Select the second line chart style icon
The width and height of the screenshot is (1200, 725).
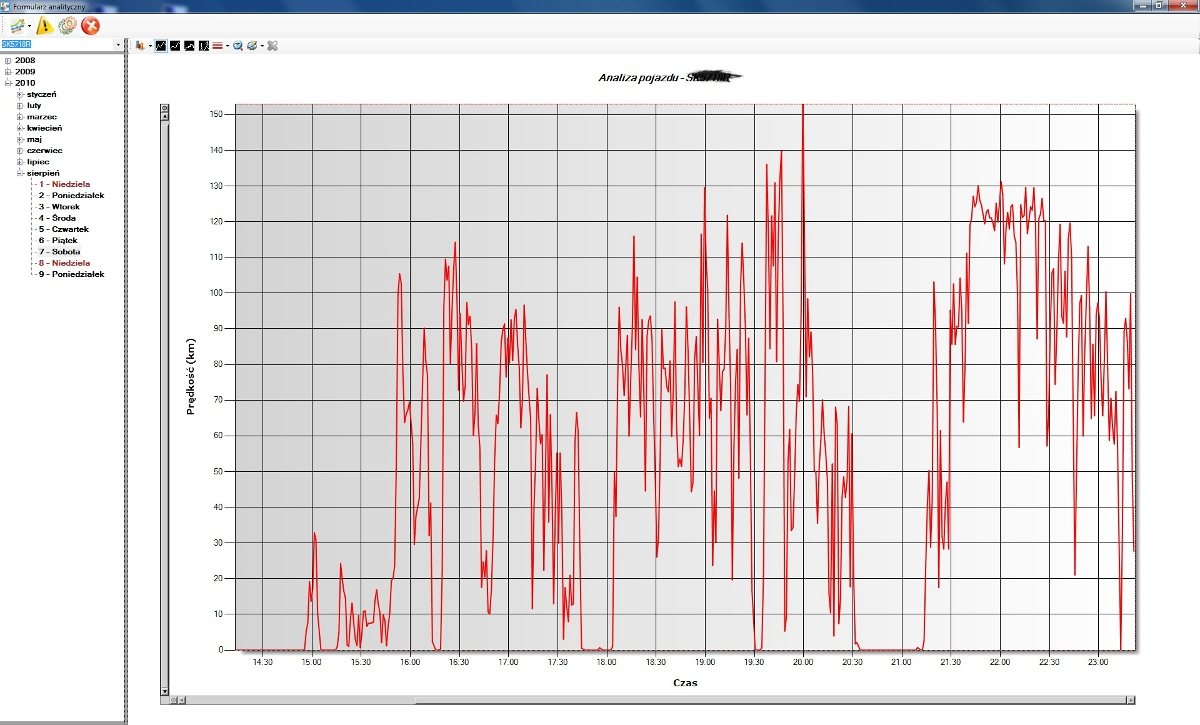[175, 45]
